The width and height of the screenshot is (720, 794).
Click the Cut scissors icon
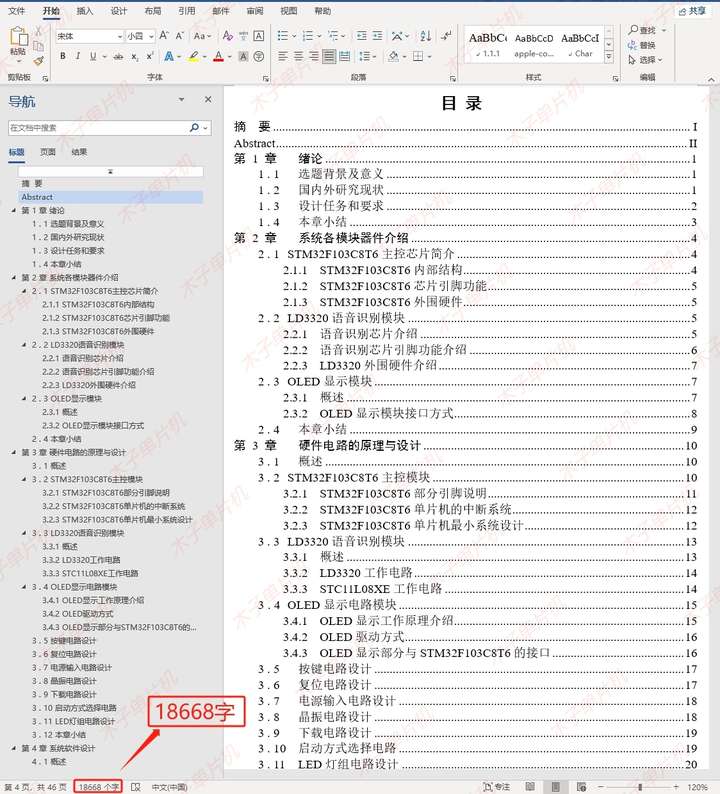[38, 31]
